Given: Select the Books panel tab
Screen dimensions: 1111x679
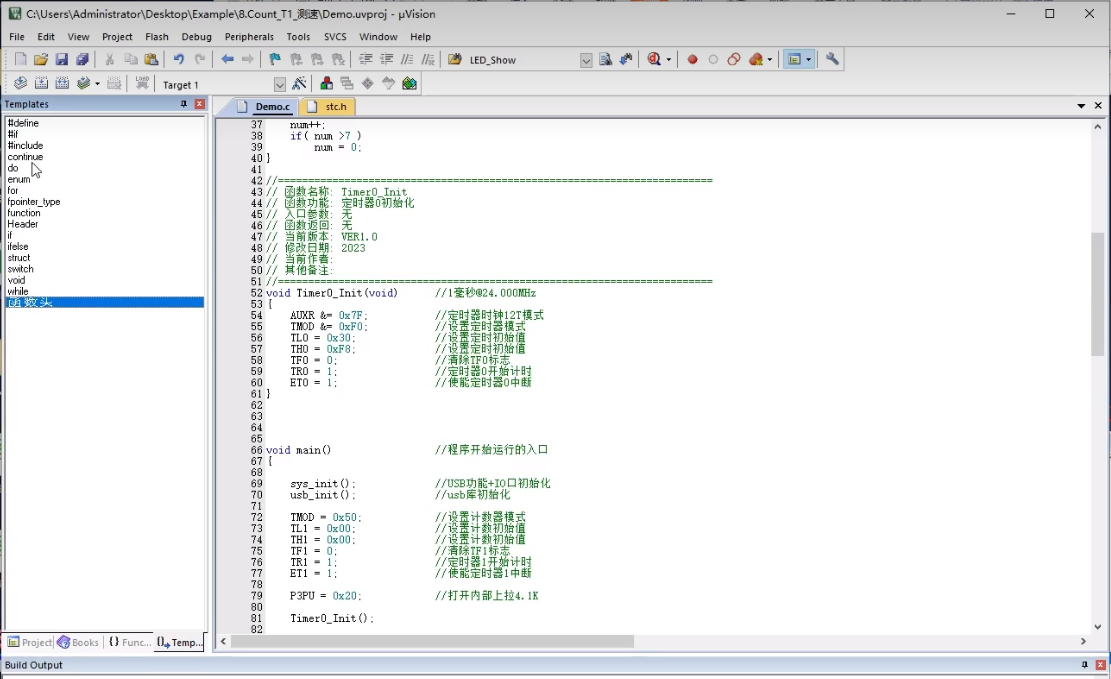Looking at the screenshot, I should 79,642.
